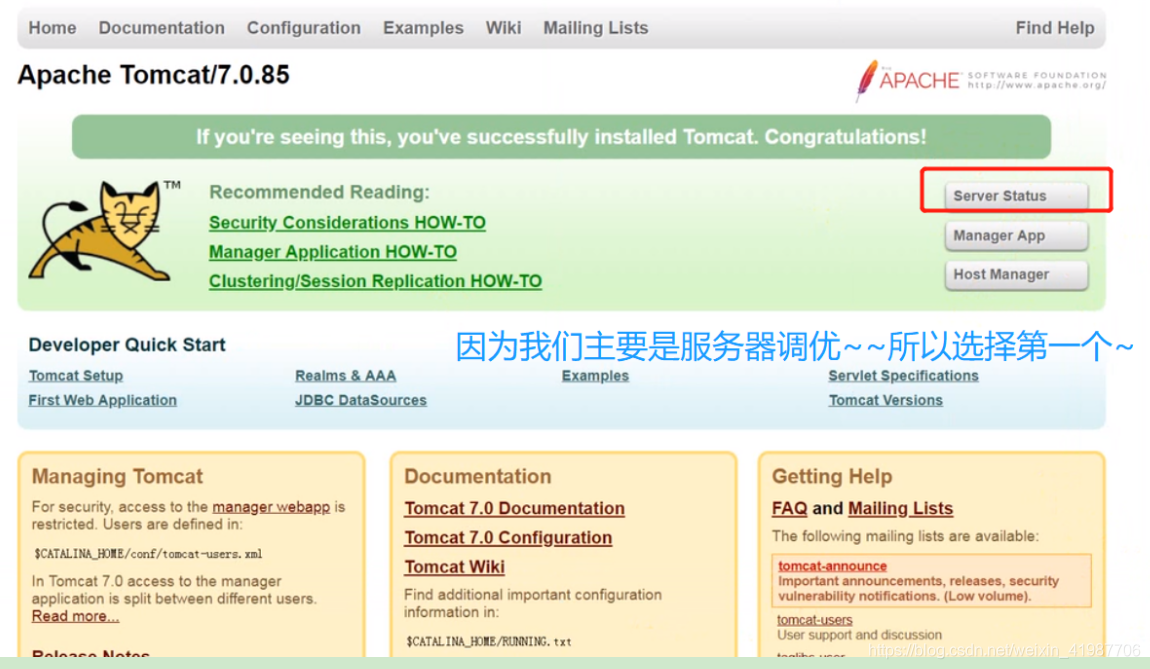The height and width of the screenshot is (669, 1150).
Task: Click the green Congratulations banner text
Action: pos(561,137)
